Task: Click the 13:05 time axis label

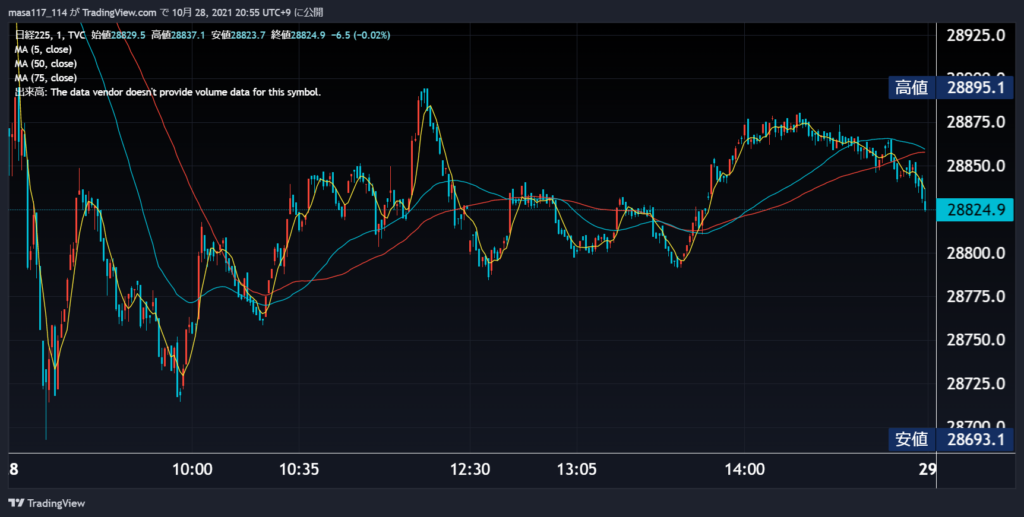Action: pos(577,469)
